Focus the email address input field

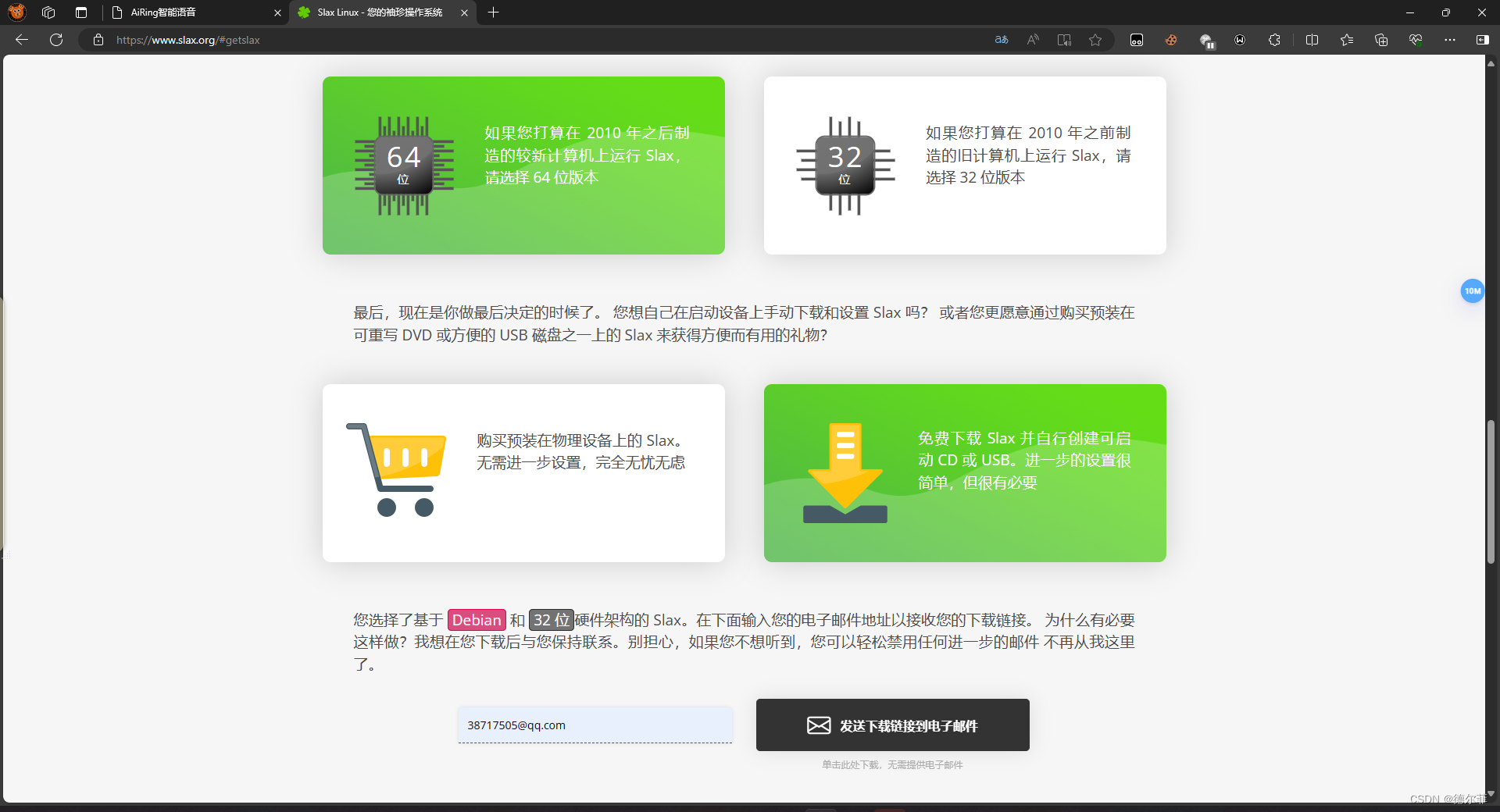tap(595, 725)
